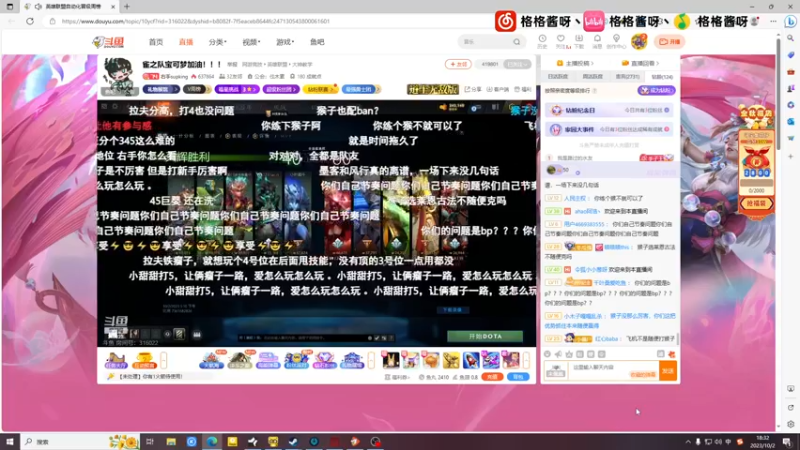This screenshot has height=450, width=800.
Task: Open the 直播回看 replay link
Action: coord(640,63)
